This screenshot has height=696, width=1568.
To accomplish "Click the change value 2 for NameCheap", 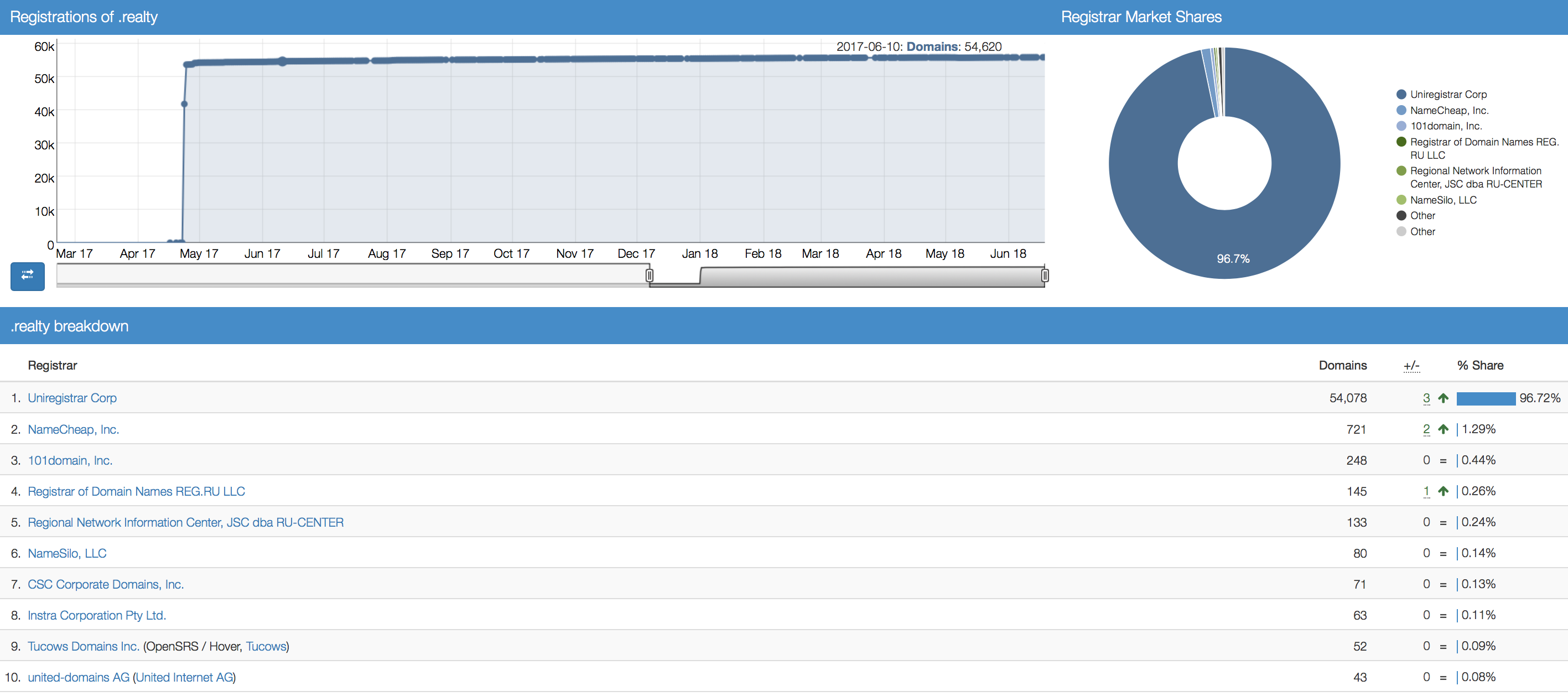I will click(1426, 429).
